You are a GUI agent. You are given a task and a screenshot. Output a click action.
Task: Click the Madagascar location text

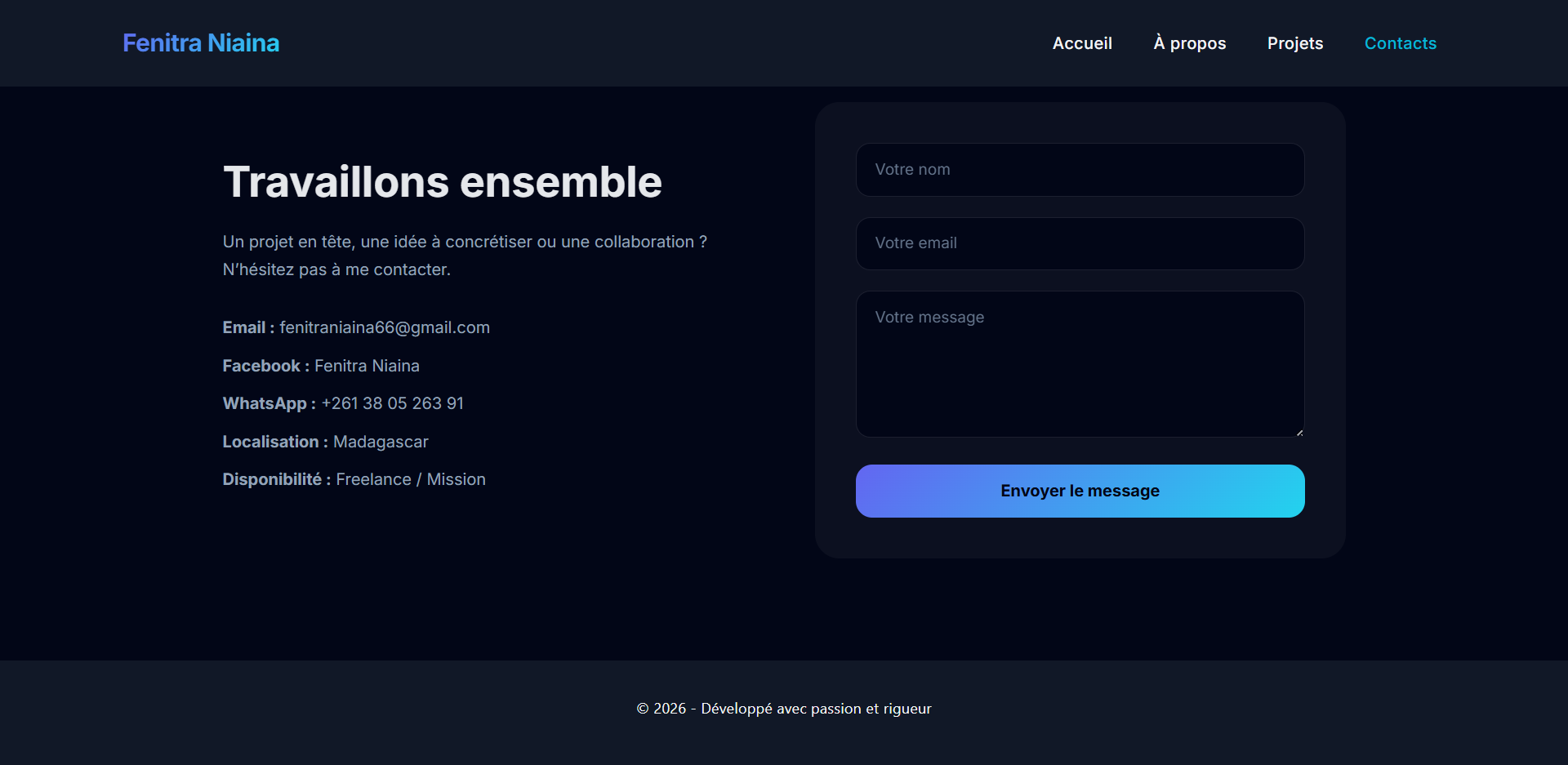click(381, 442)
